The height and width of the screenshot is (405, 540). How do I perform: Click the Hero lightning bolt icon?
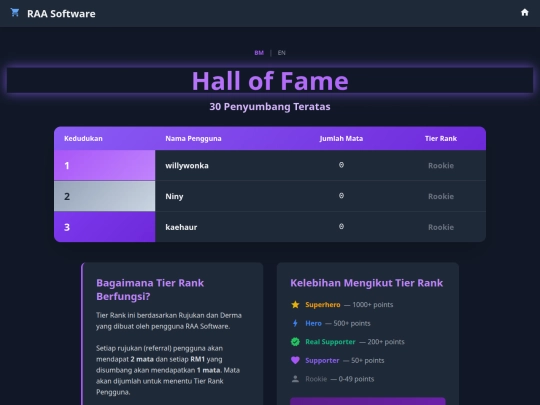click(x=295, y=323)
